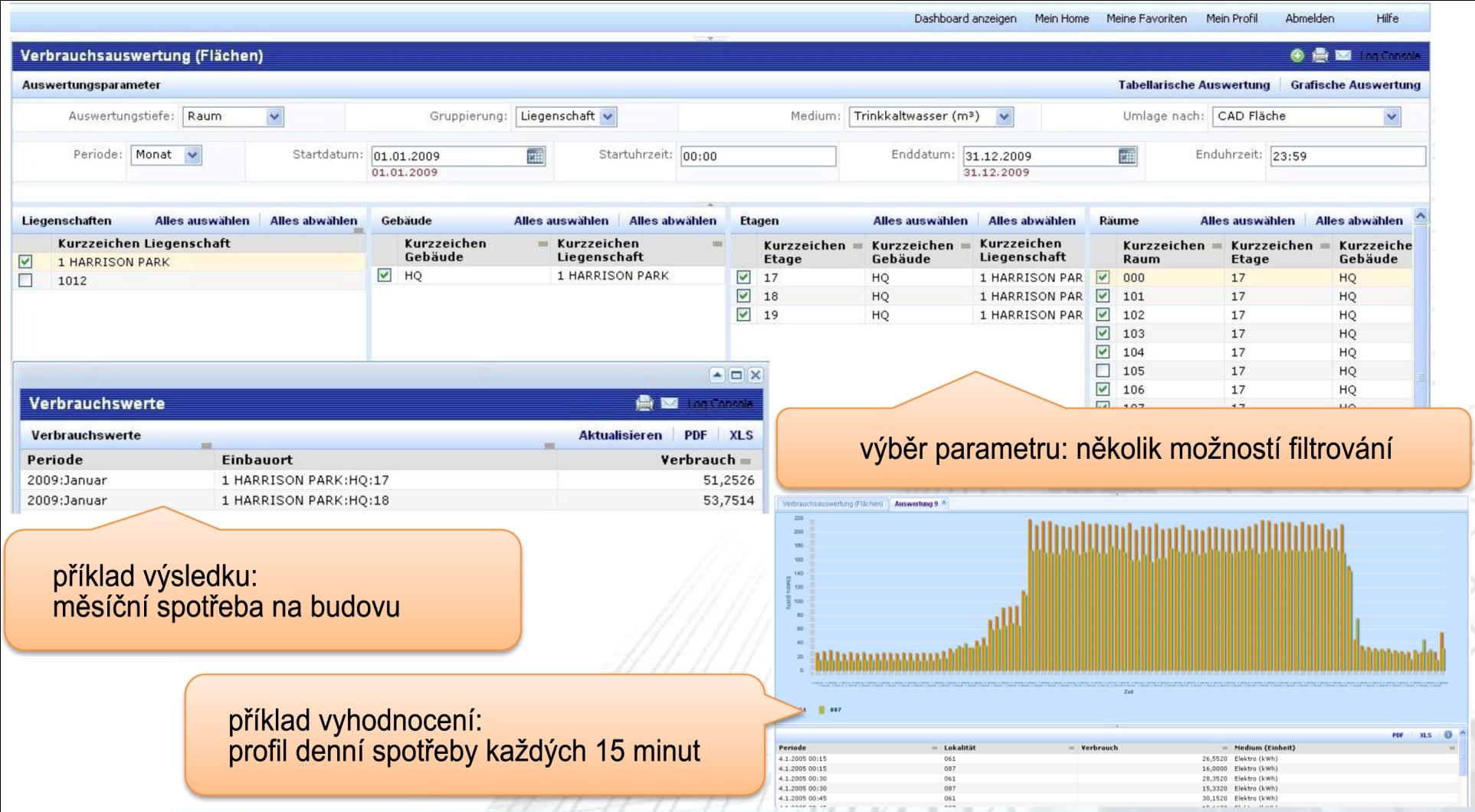This screenshot has width=1475, height=812.
Task: Open column menu of Lokalität header
Action: 1073,748
